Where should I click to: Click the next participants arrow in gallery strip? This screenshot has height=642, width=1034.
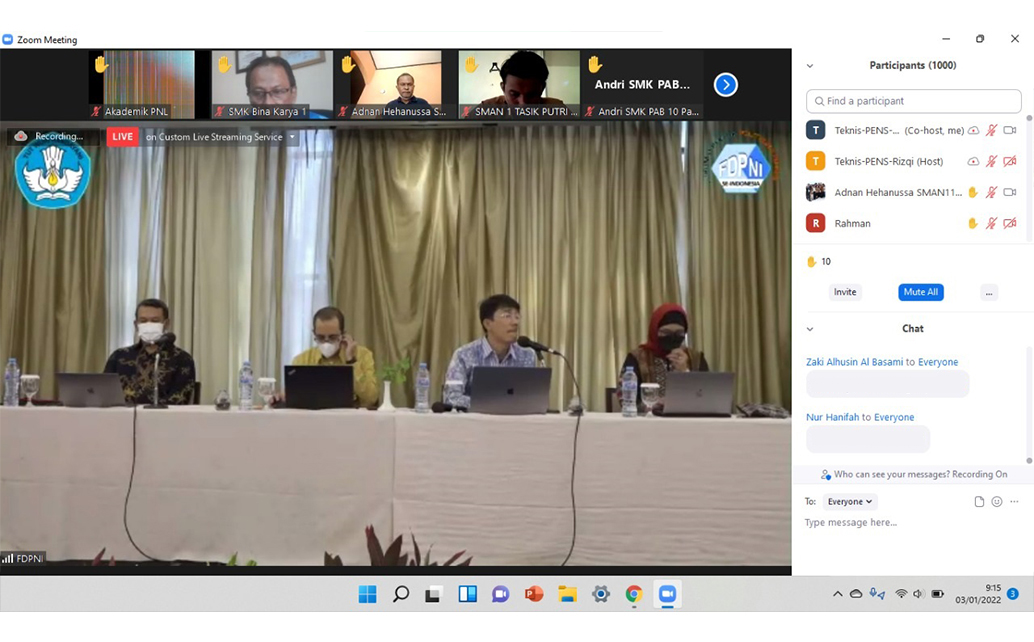tap(726, 85)
